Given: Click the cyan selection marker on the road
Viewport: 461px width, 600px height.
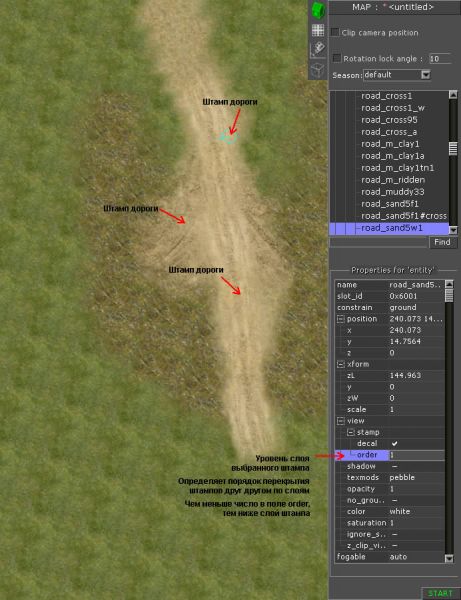Looking at the screenshot, I should 229,138.
